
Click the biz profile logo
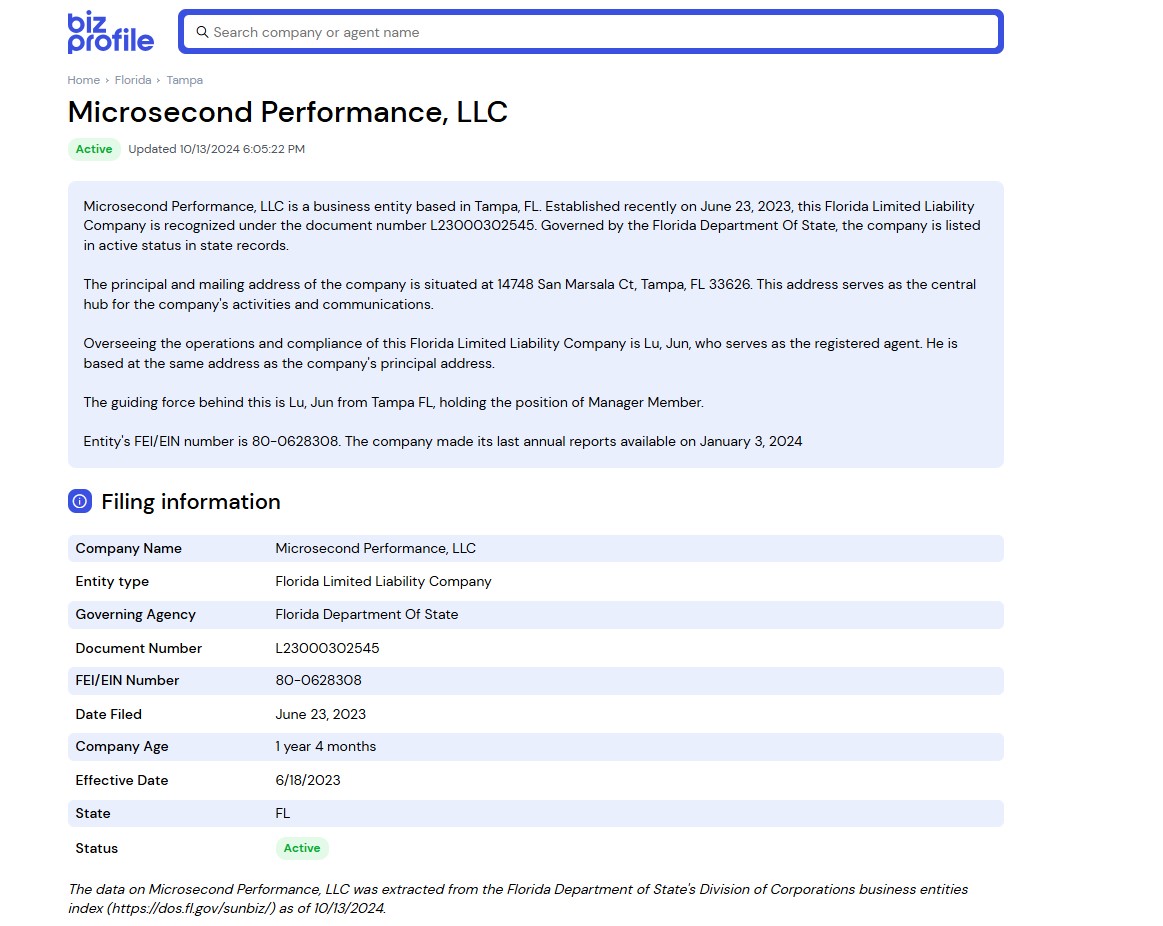click(110, 32)
